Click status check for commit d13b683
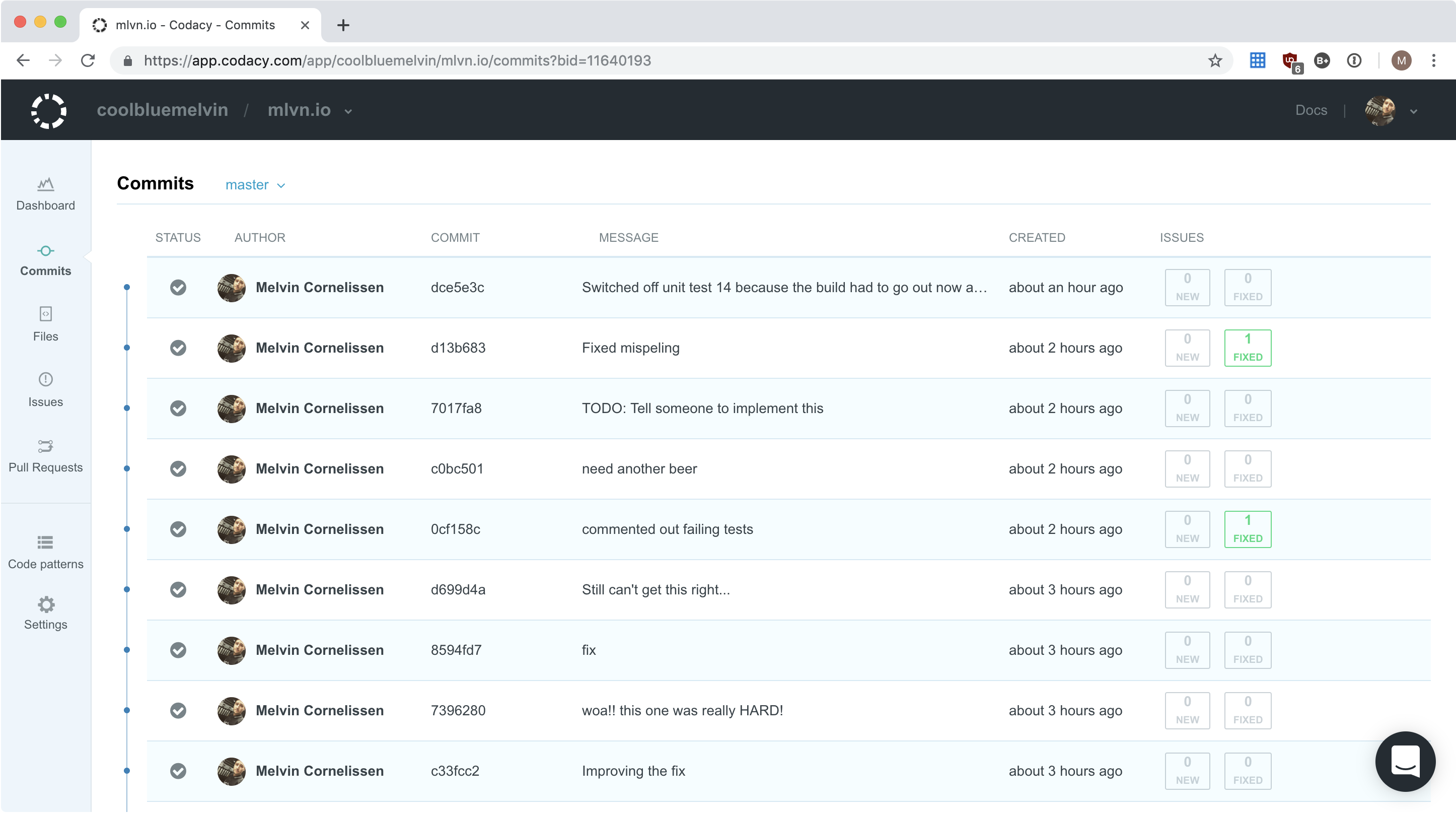 (x=178, y=348)
